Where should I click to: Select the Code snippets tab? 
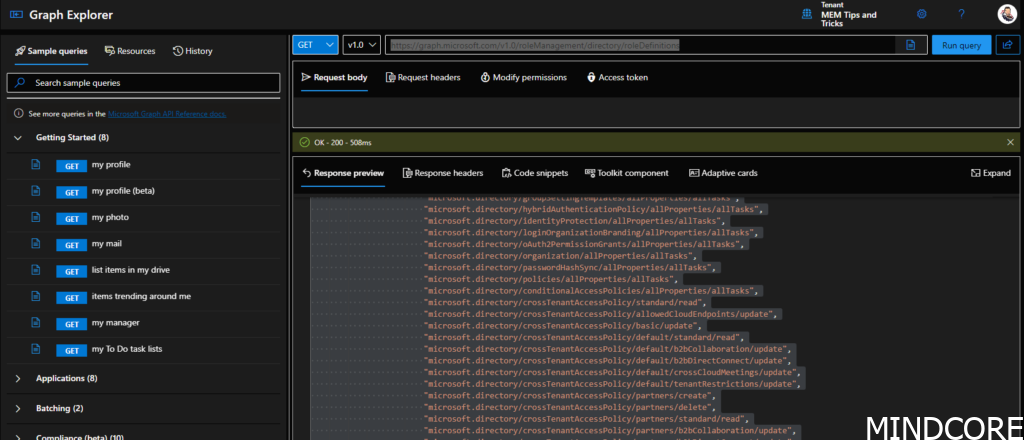pos(535,173)
